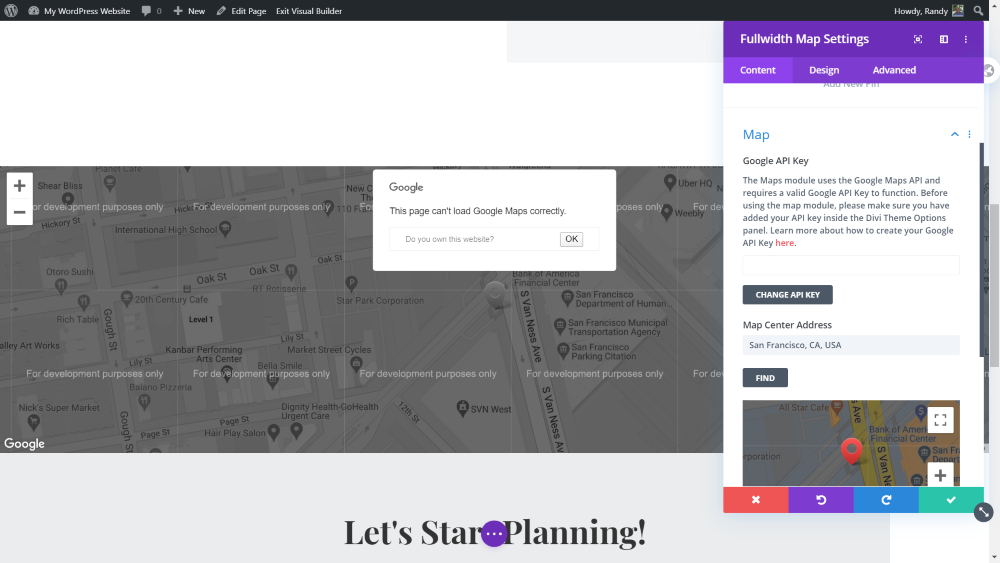The image size is (1000, 563).
Task: Save settings with green checkmark
Action: tap(951, 500)
